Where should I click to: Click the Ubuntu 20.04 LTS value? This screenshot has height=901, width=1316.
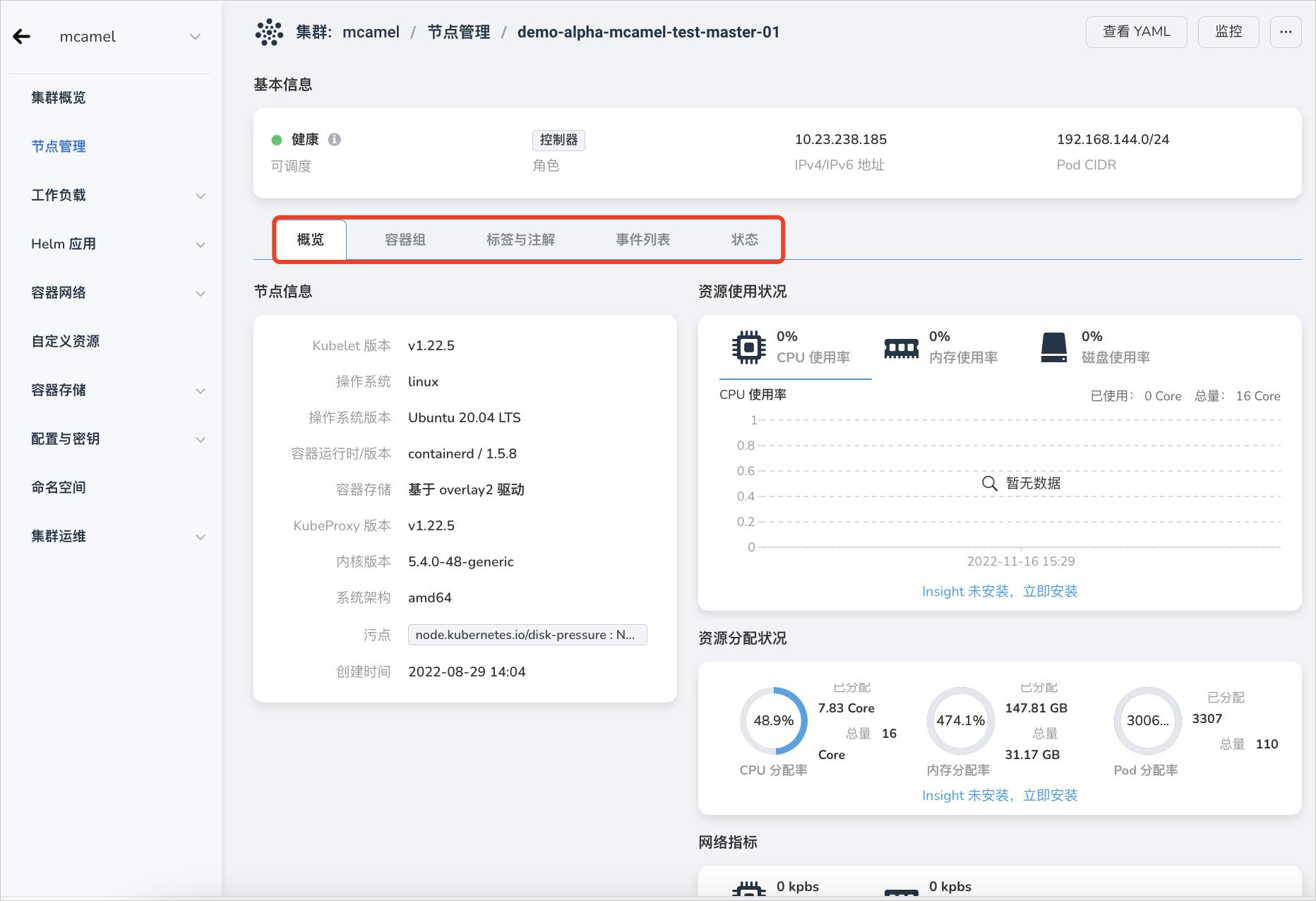[x=465, y=418]
